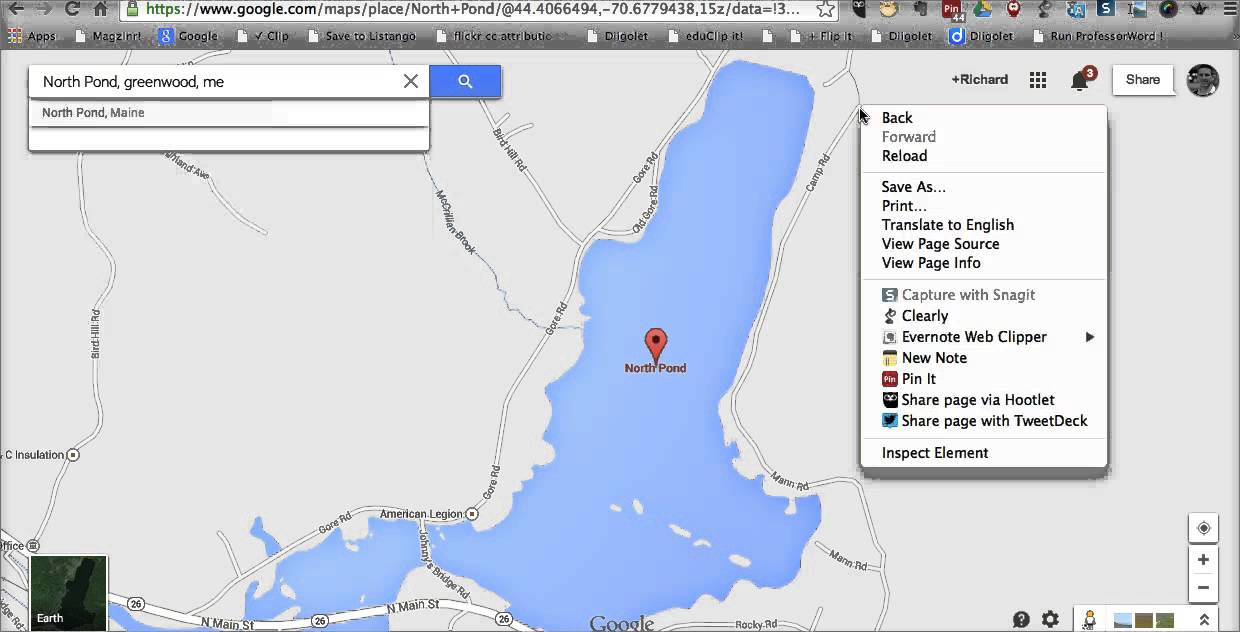
Task: Click the browser reload icon
Action: tap(72, 9)
